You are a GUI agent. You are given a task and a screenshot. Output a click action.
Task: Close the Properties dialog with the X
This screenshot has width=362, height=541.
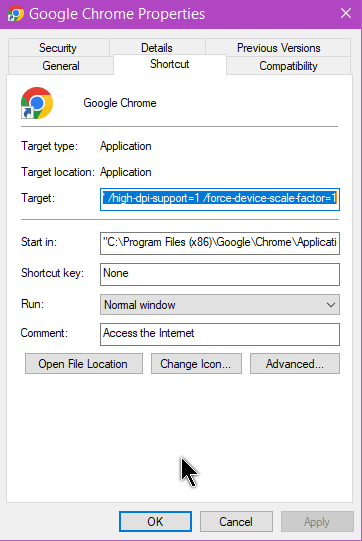point(346,13)
